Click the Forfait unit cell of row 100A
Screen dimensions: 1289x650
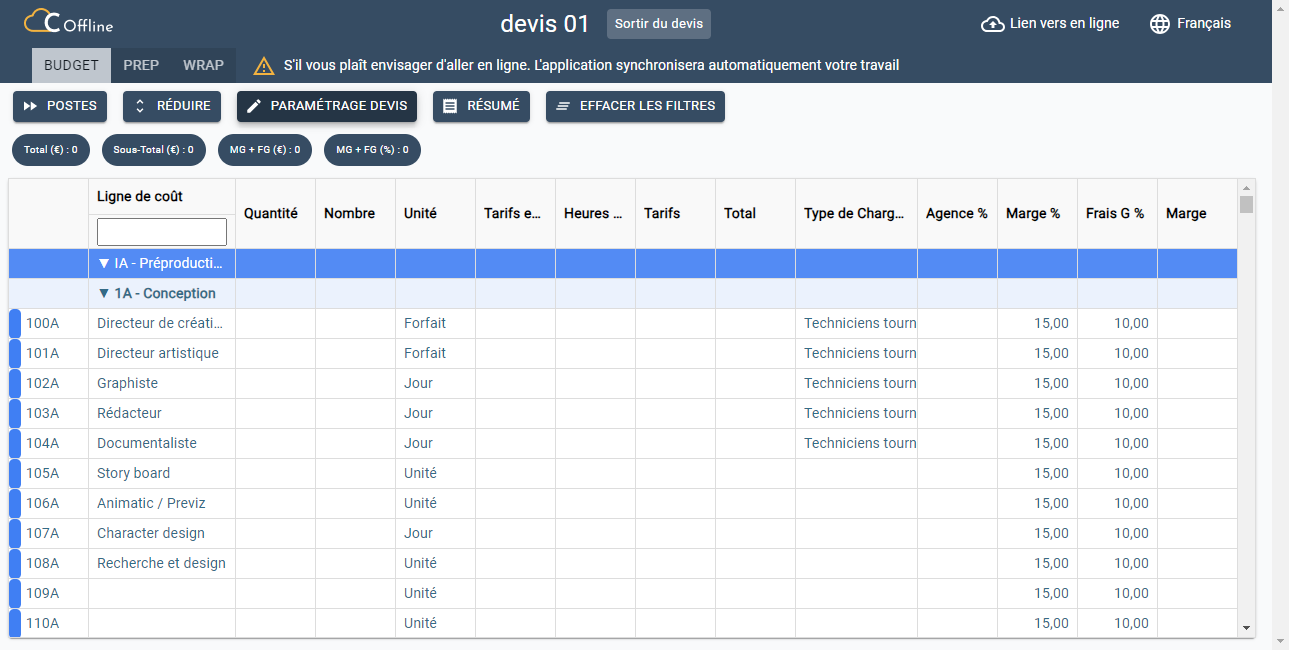pyautogui.click(x=435, y=324)
